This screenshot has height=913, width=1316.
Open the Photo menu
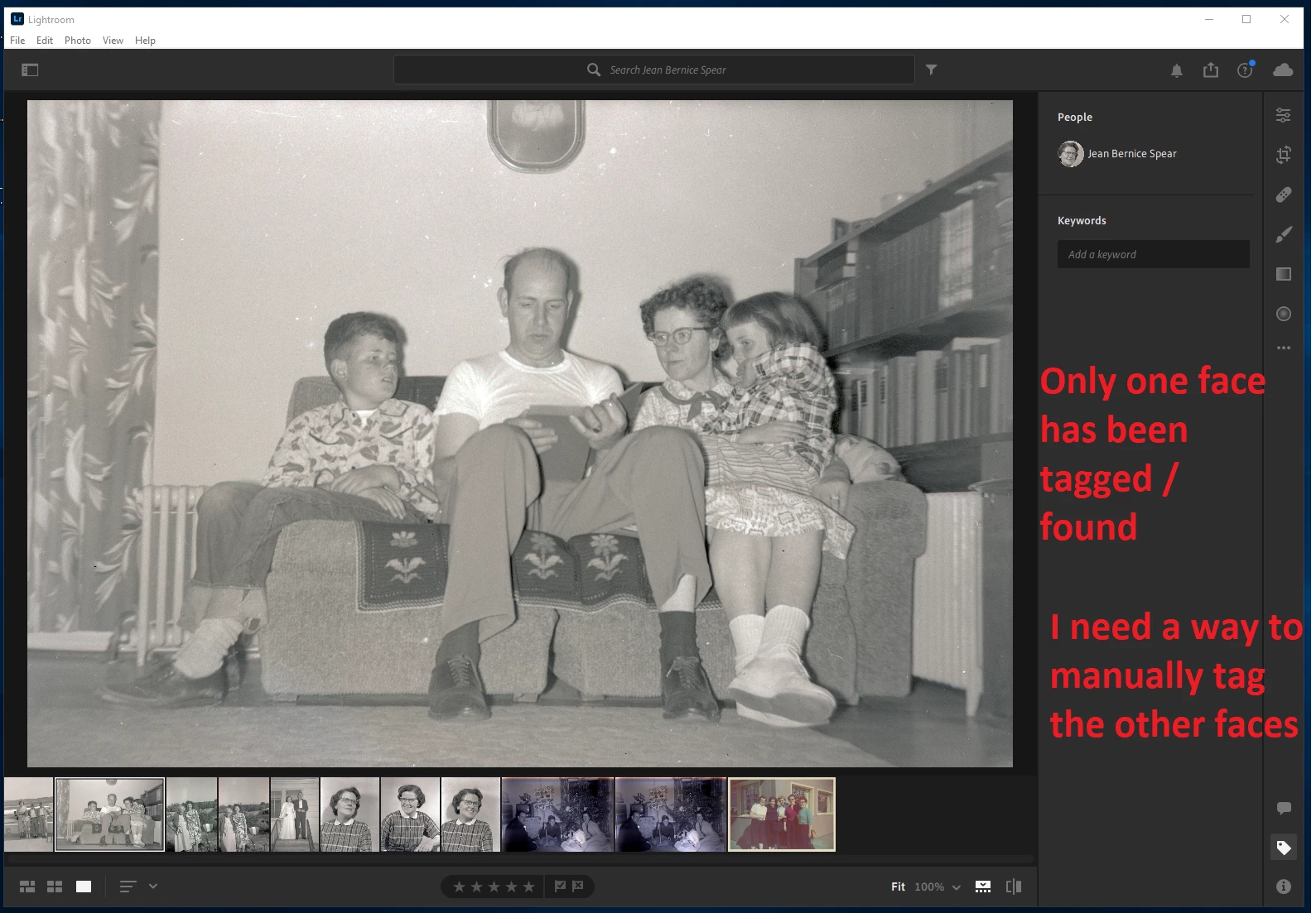(x=78, y=41)
